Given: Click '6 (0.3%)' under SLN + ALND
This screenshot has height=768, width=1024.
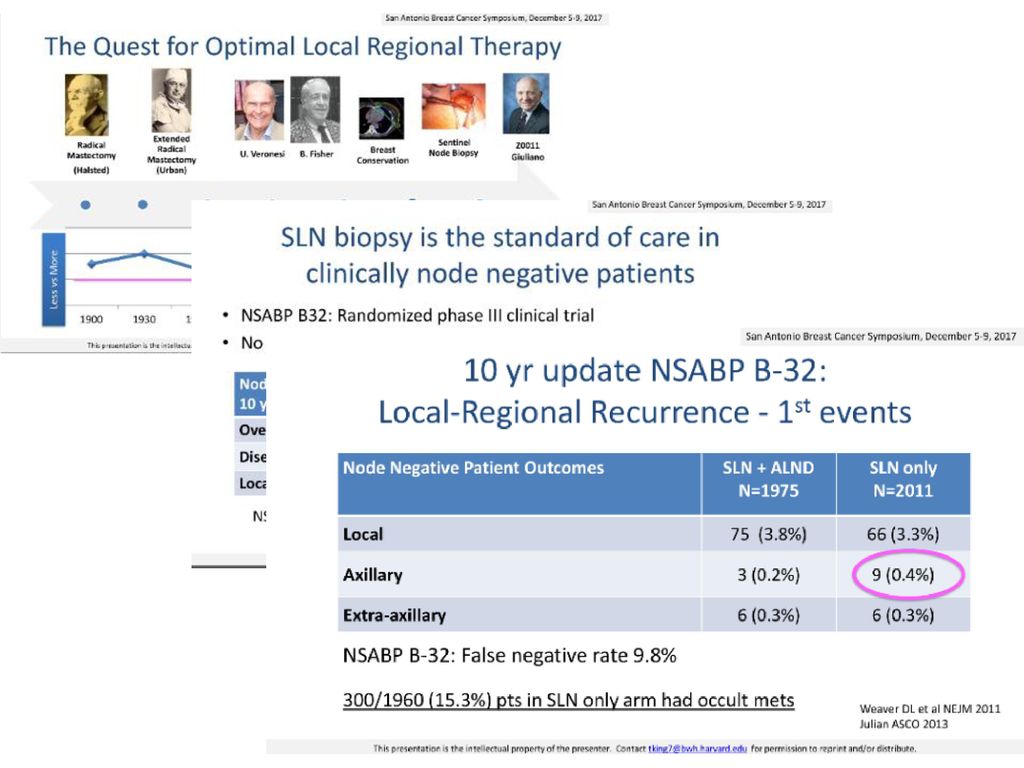Looking at the screenshot, I should [x=769, y=615].
